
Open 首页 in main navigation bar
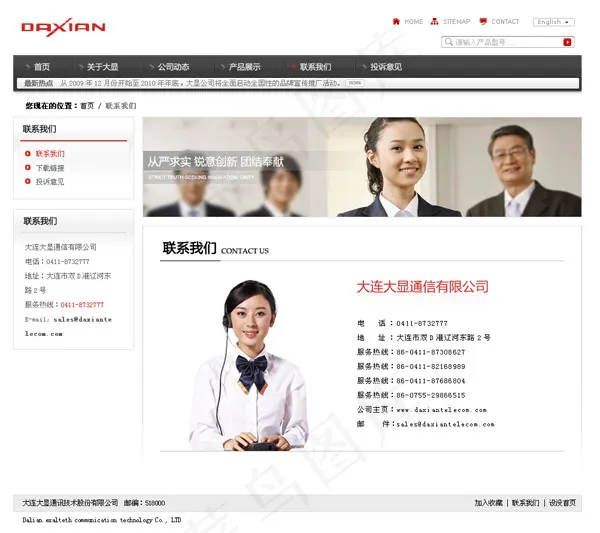click(41, 67)
